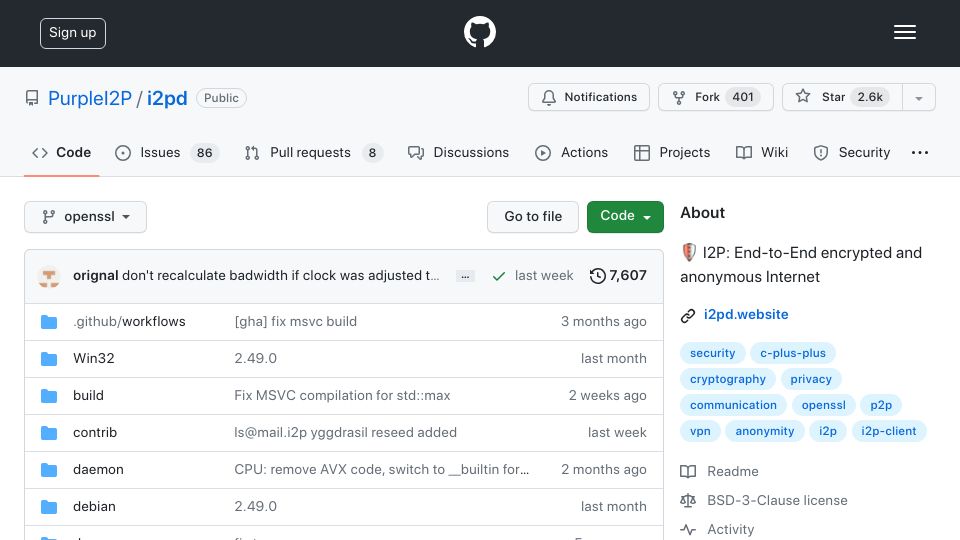960x540 pixels.
Task: Click the contrib folder icon
Action: (49, 433)
